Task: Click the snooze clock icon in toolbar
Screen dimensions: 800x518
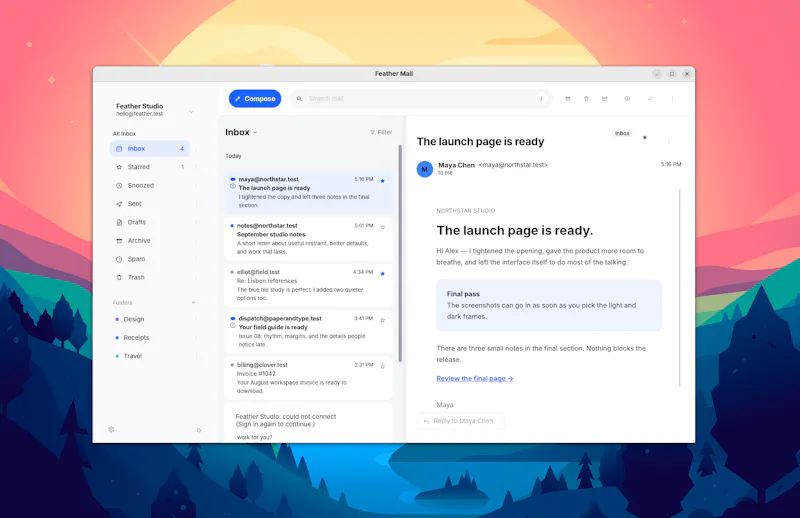Action: point(627,98)
